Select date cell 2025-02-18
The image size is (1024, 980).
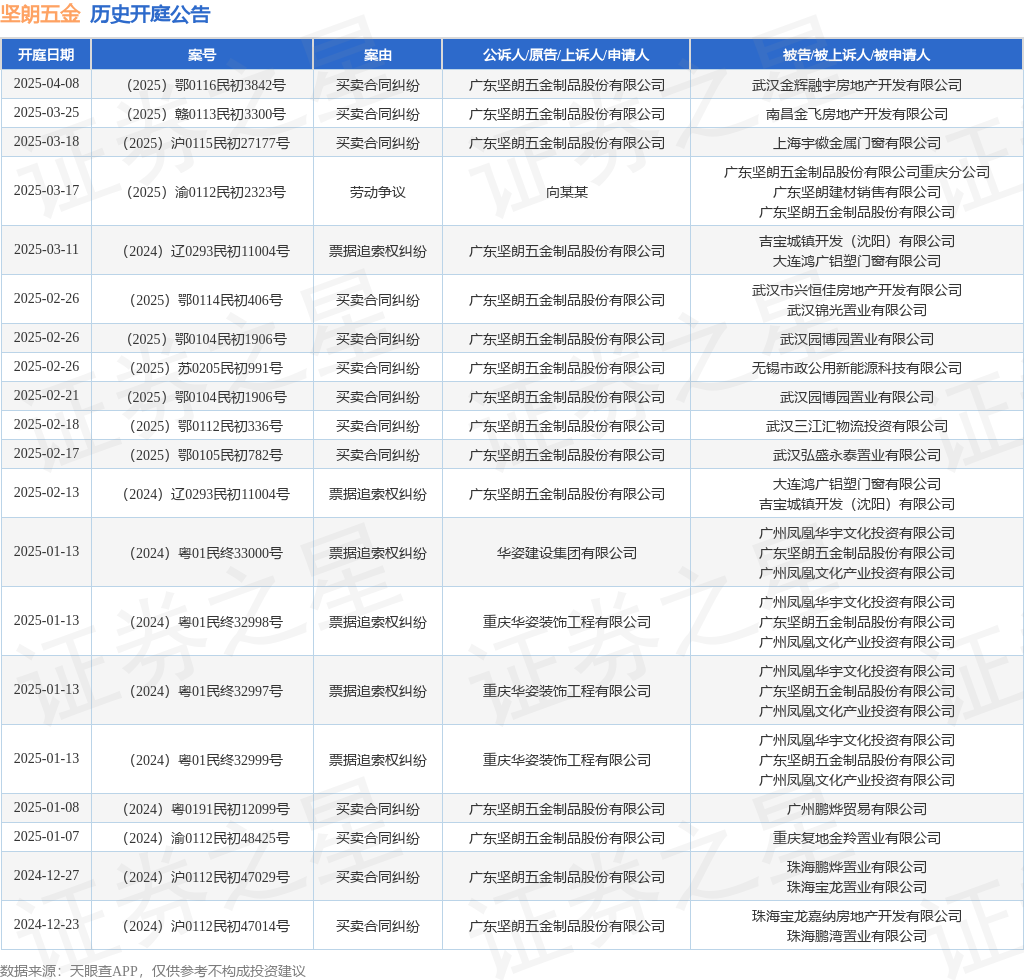pyautogui.click(x=46, y=424)
